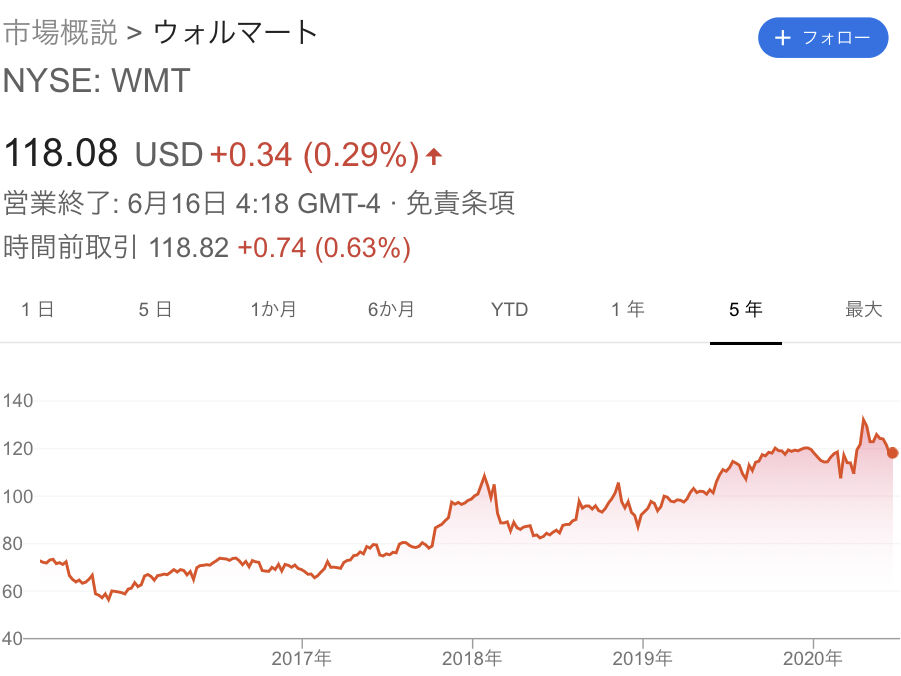901x676 pixels.
Task: Click the 2019年 axis label
Action: click(642, 658)
